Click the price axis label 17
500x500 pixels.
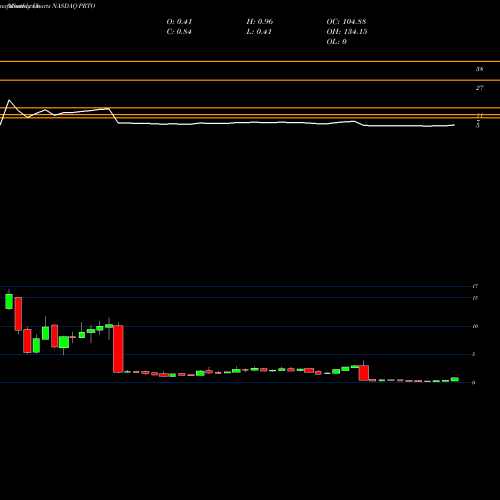click(x=475, y=286)
